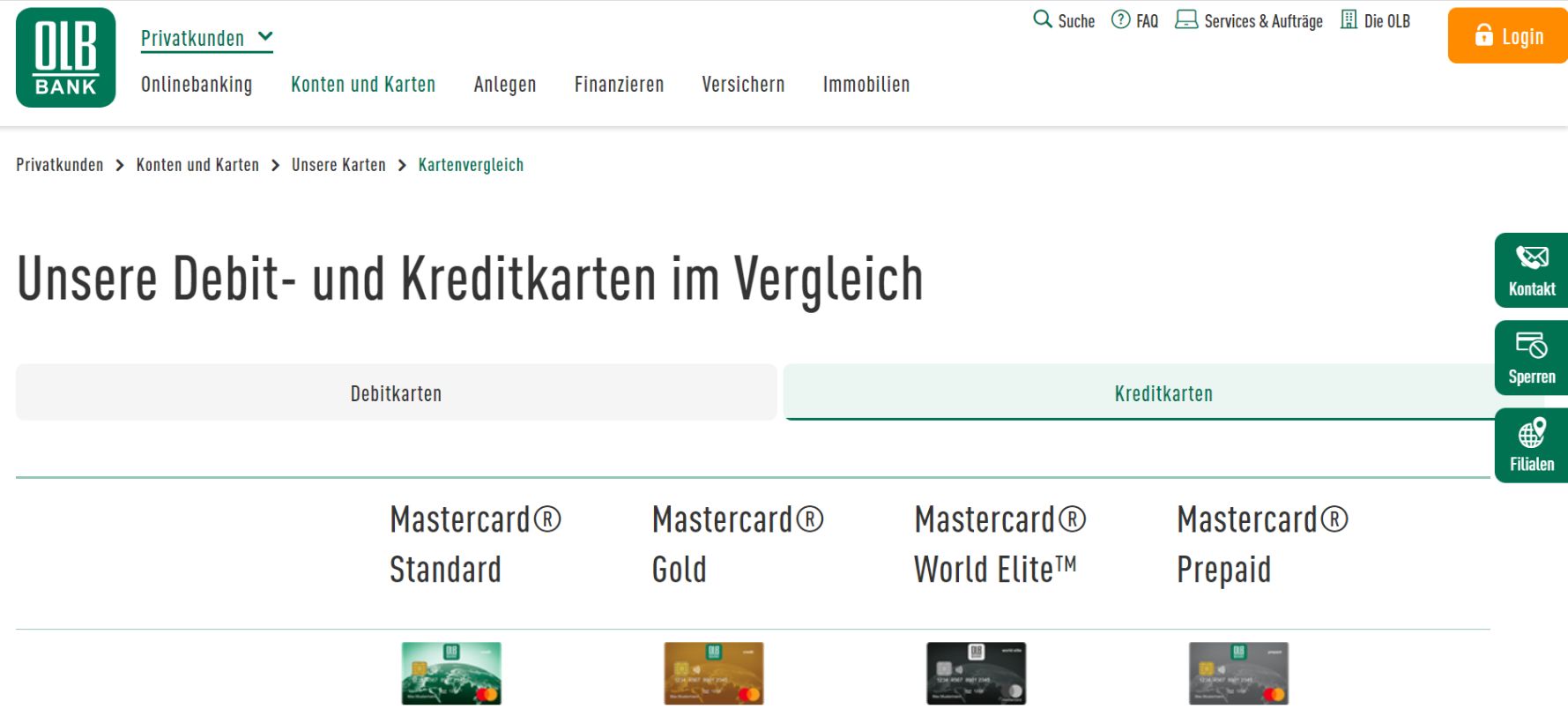Click the orange Login button

[x=1507, y=35]
